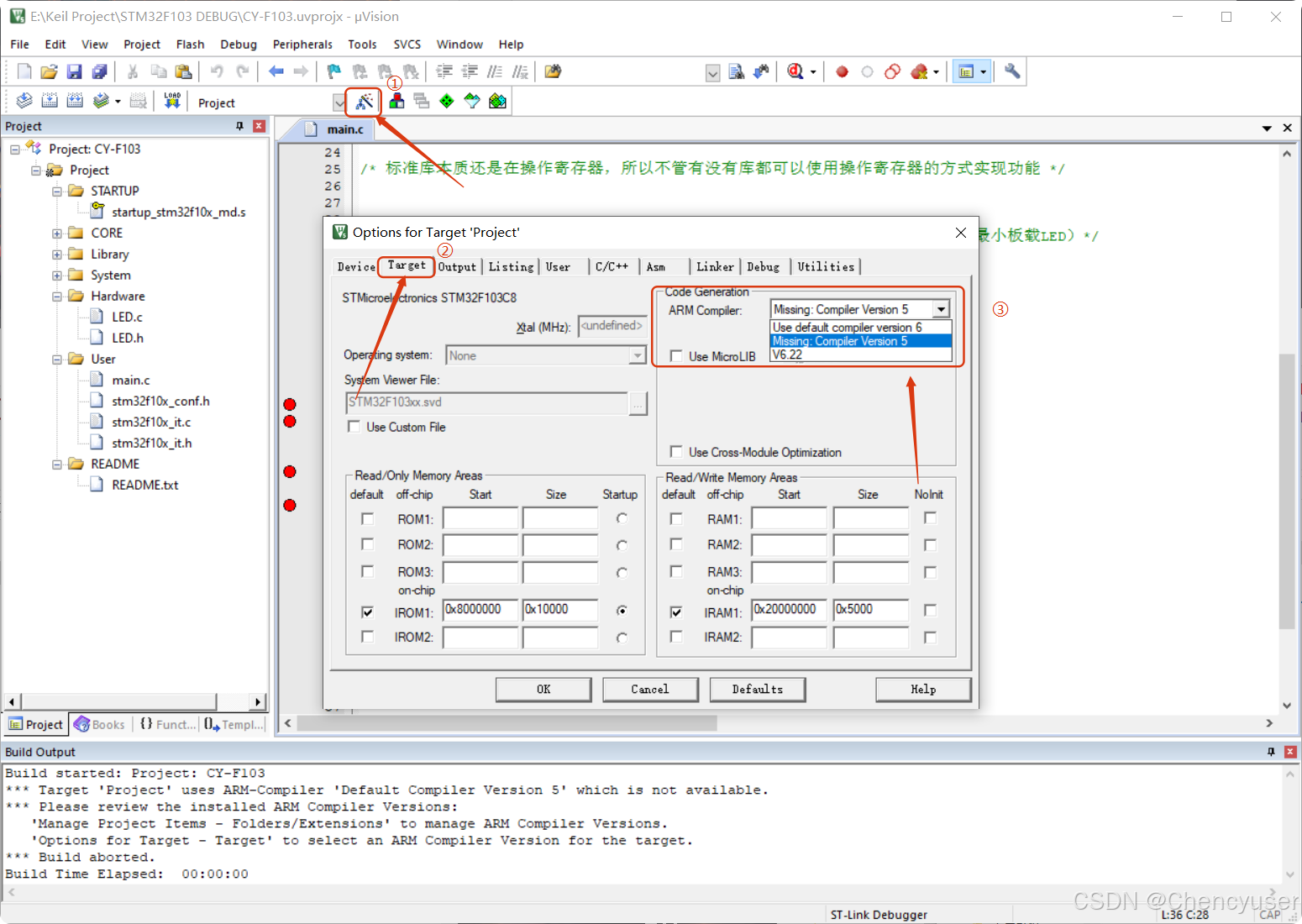
Task: Open Help from the options dialog
Action: (923, 690)
